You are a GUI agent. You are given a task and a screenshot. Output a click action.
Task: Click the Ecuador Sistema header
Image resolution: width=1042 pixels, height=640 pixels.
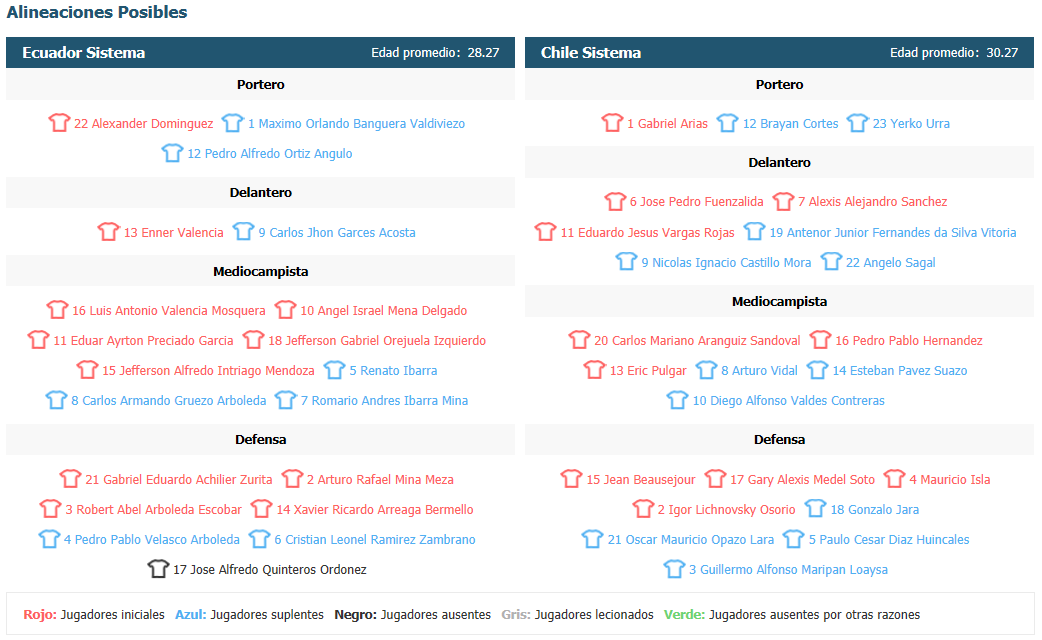[260, 53]
